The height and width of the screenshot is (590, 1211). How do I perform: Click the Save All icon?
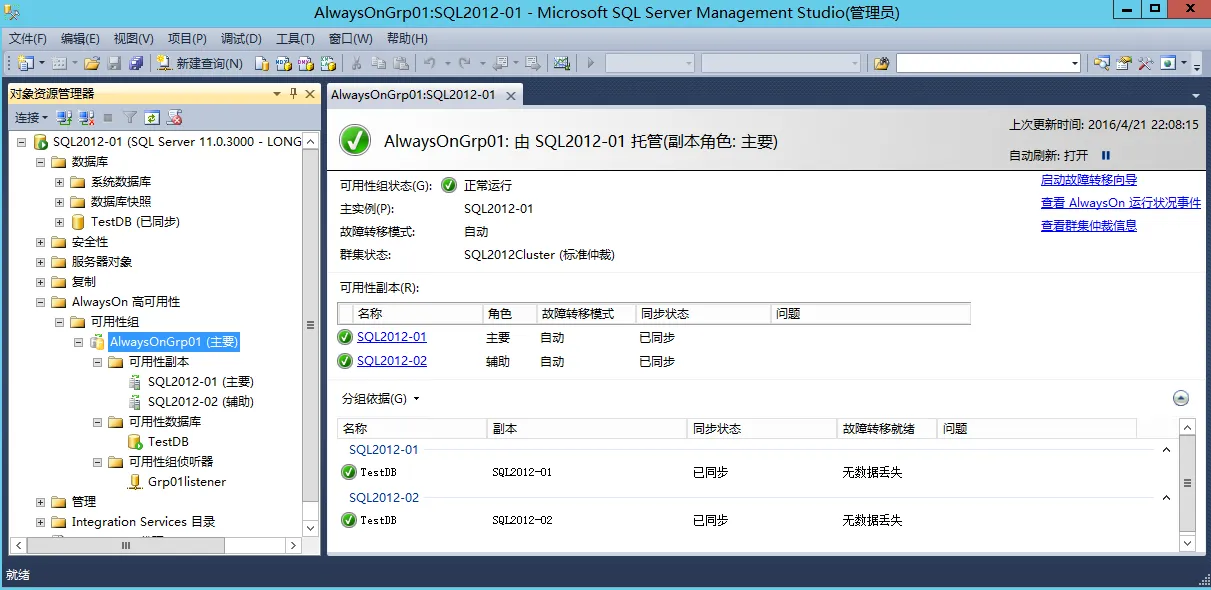[135, 63]
